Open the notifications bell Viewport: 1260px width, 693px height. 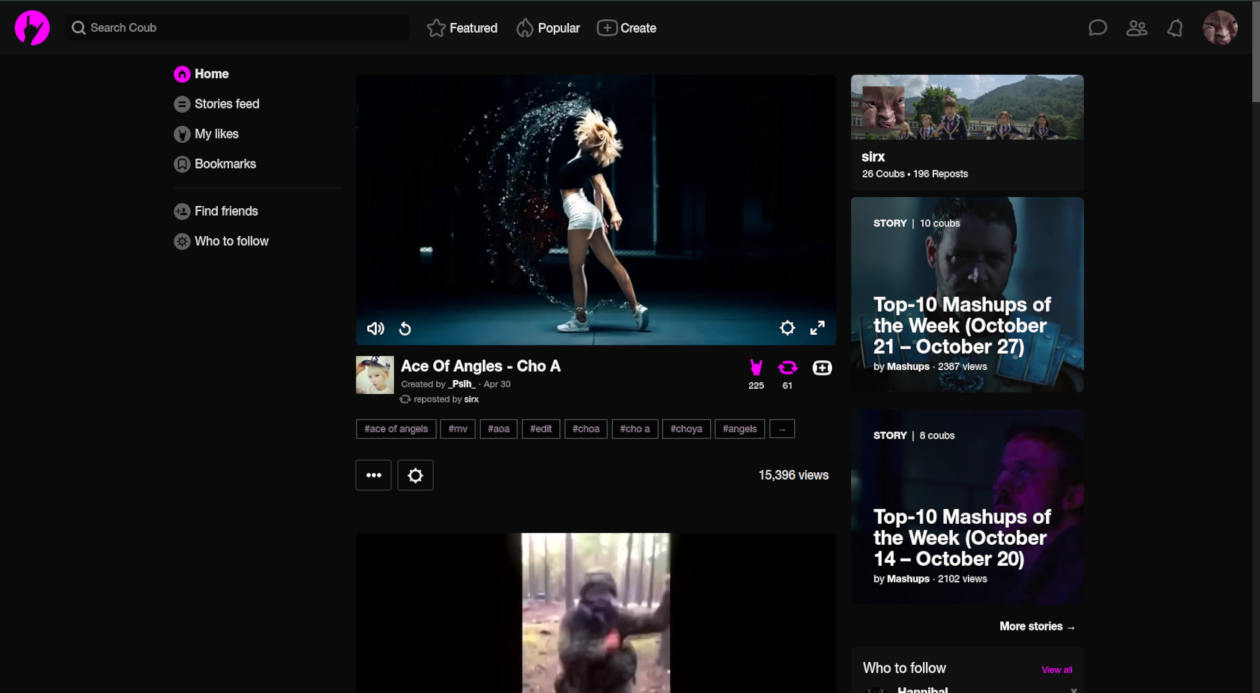[x=1175, y=28]
